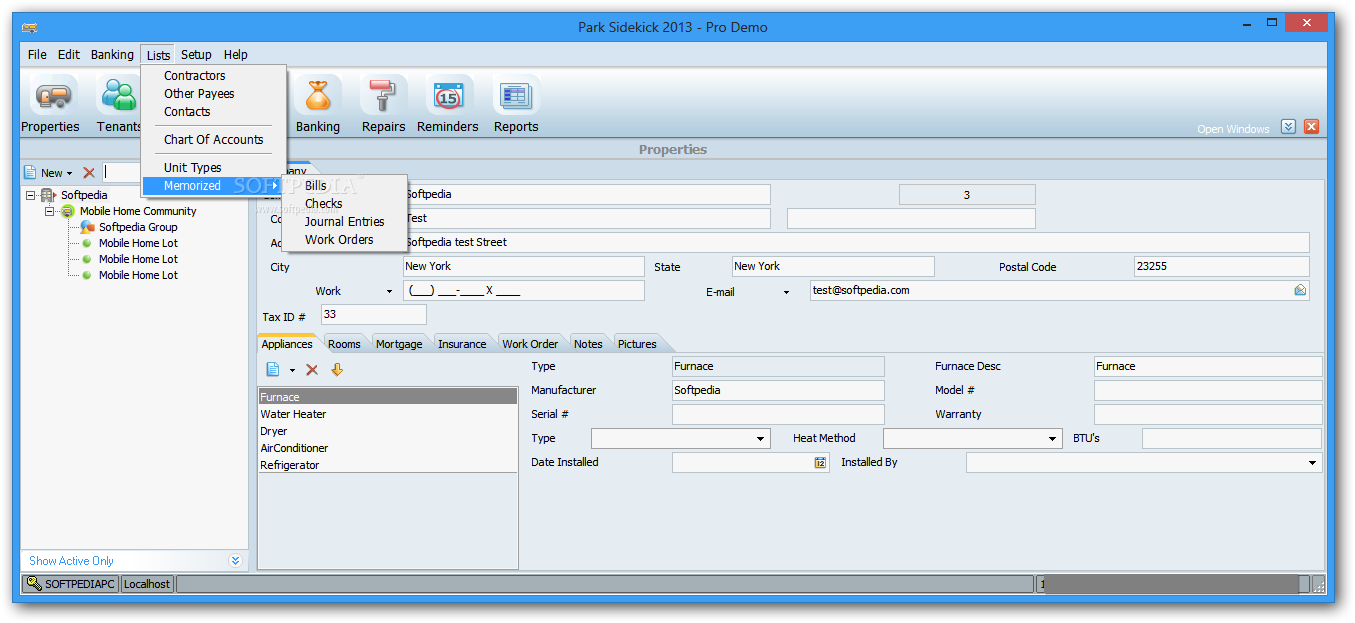
Task: Click the Manufacturer input field
Action: [778, 391]
